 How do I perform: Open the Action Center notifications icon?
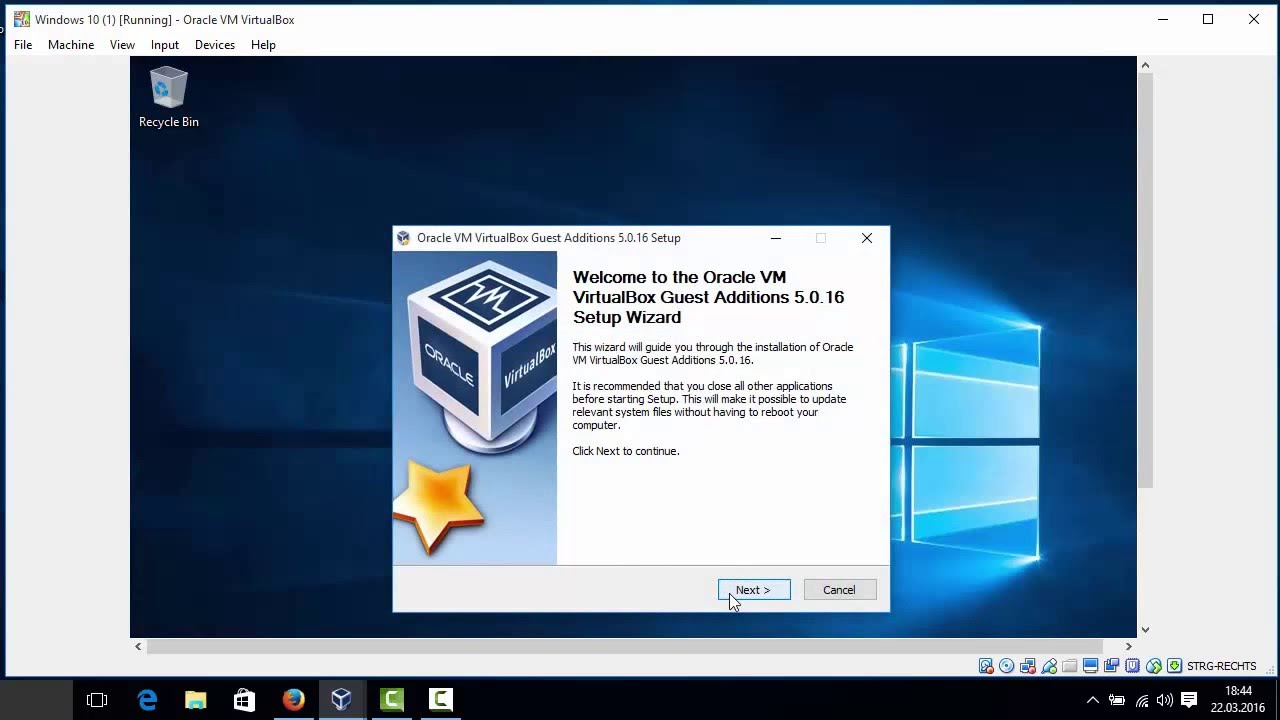[x=1189, y=700]
